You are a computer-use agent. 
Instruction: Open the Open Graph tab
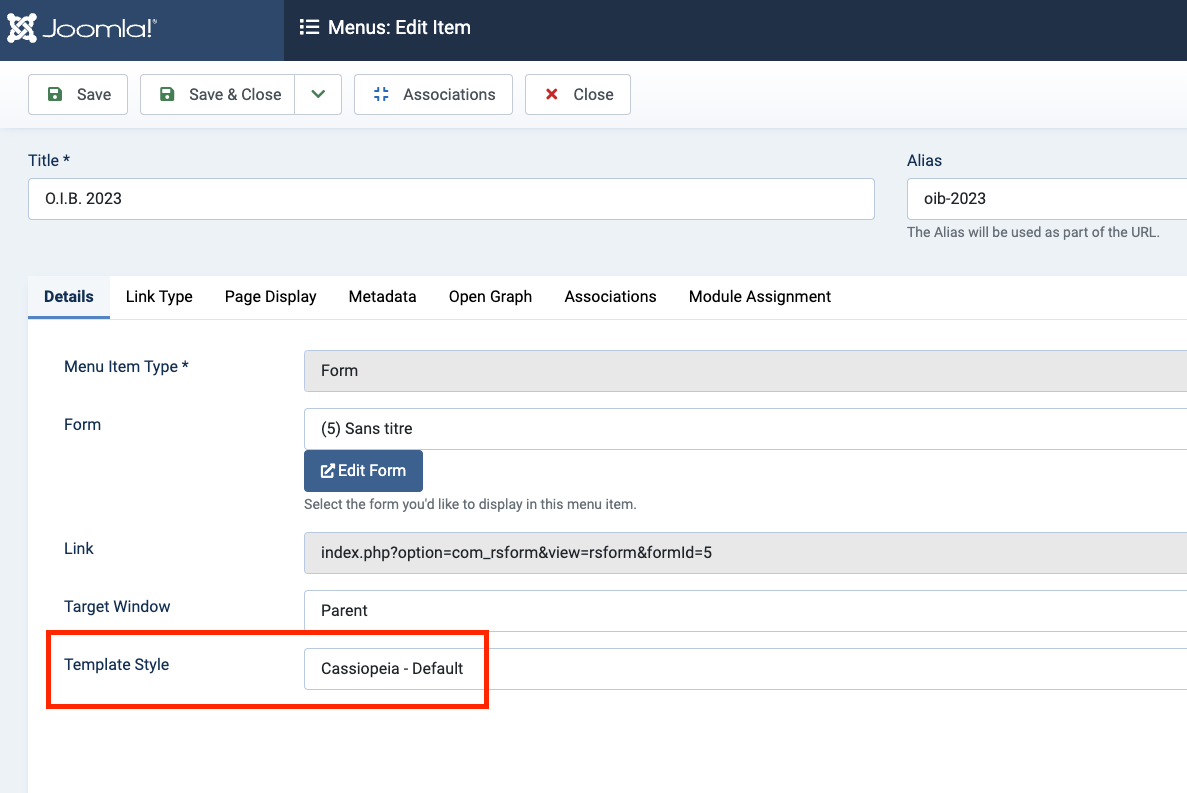[x=490, y=296]
